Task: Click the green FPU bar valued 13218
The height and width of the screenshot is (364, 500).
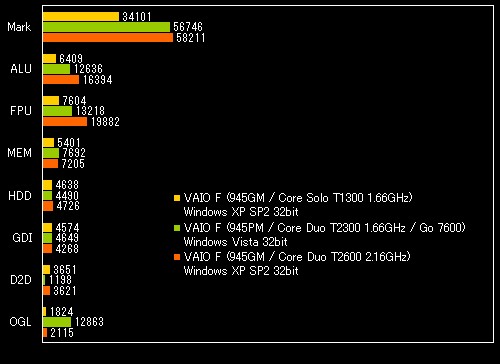Action: 58,111
